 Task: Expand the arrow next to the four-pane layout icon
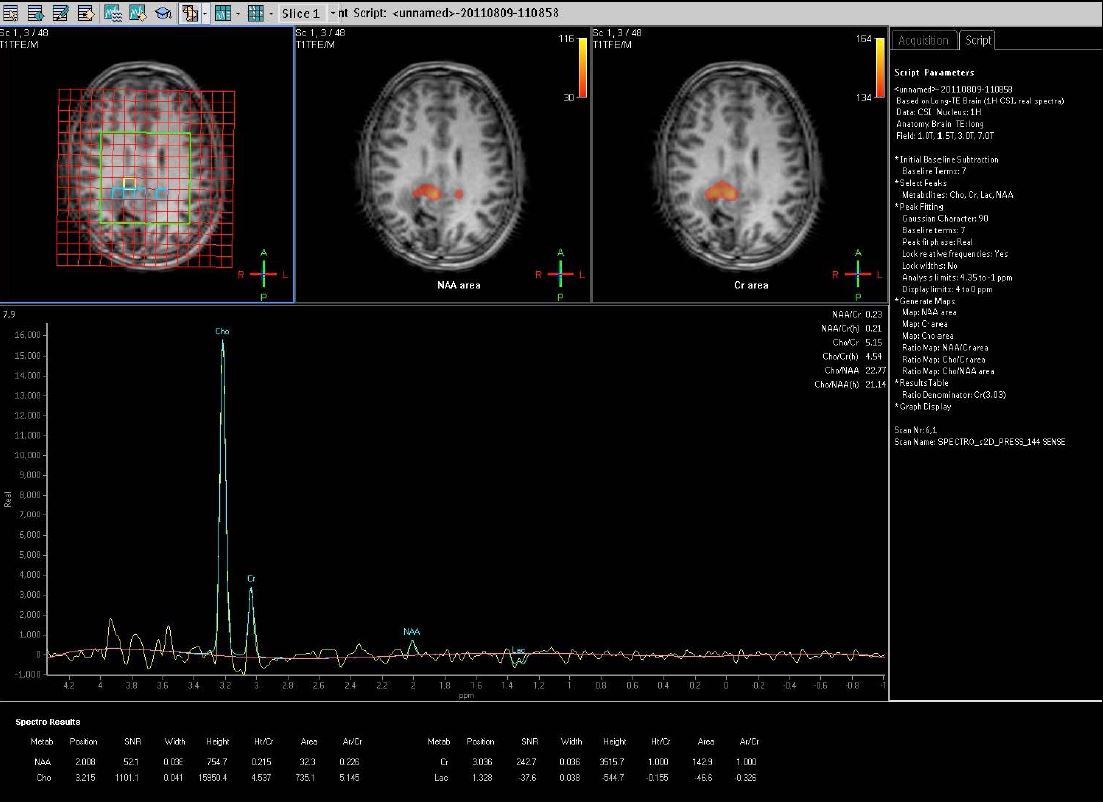pyautogui.click(x=238, y=13)
